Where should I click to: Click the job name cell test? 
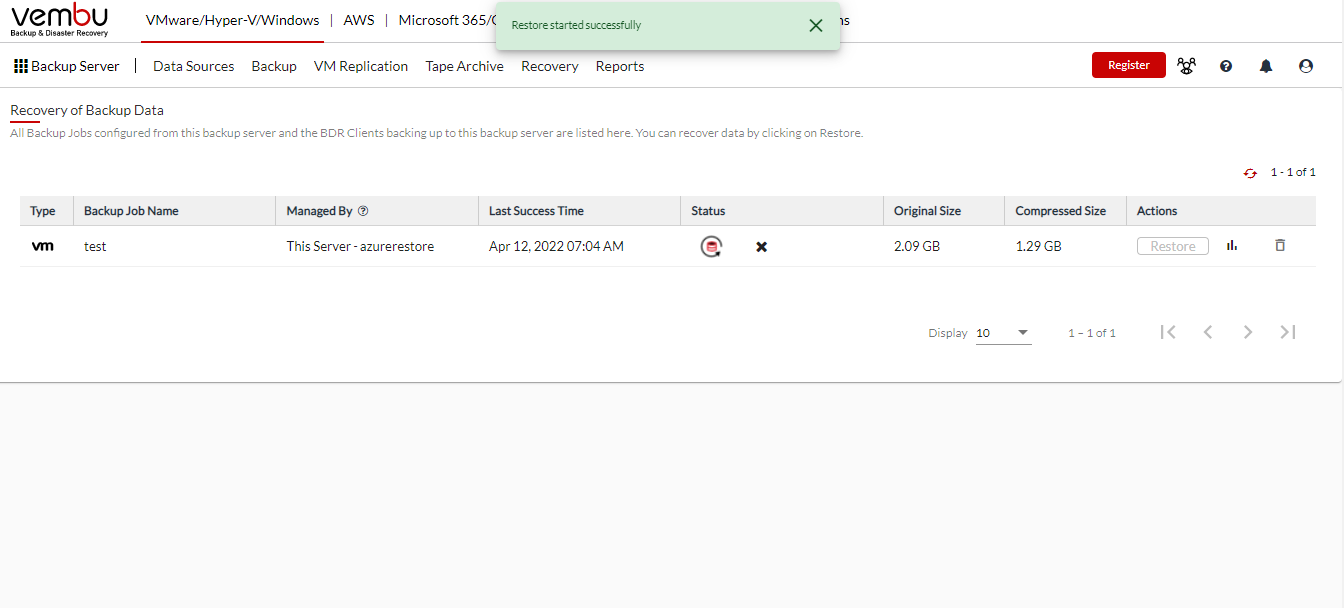95,246
